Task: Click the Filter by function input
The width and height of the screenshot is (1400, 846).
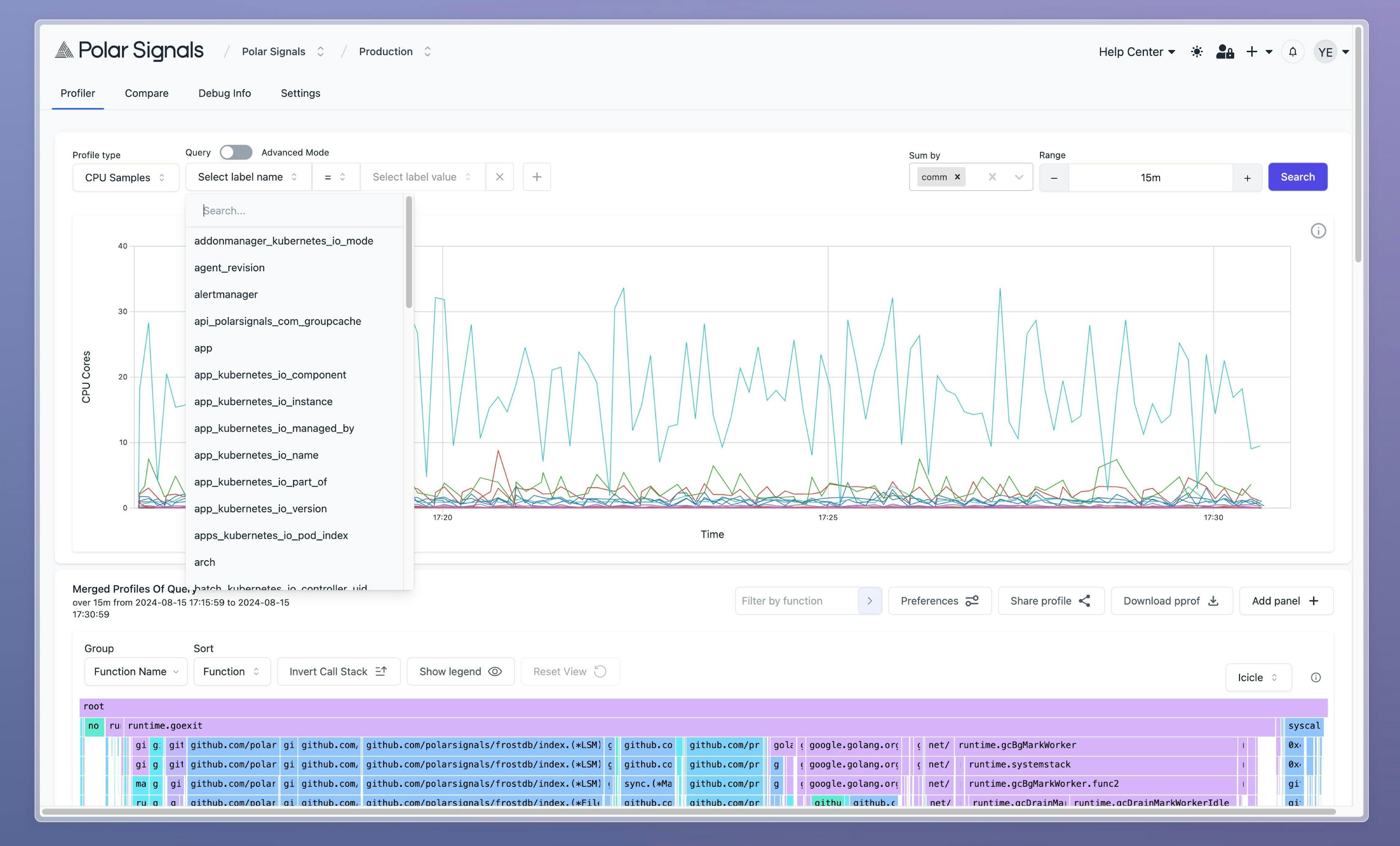Action: [797, 601]
